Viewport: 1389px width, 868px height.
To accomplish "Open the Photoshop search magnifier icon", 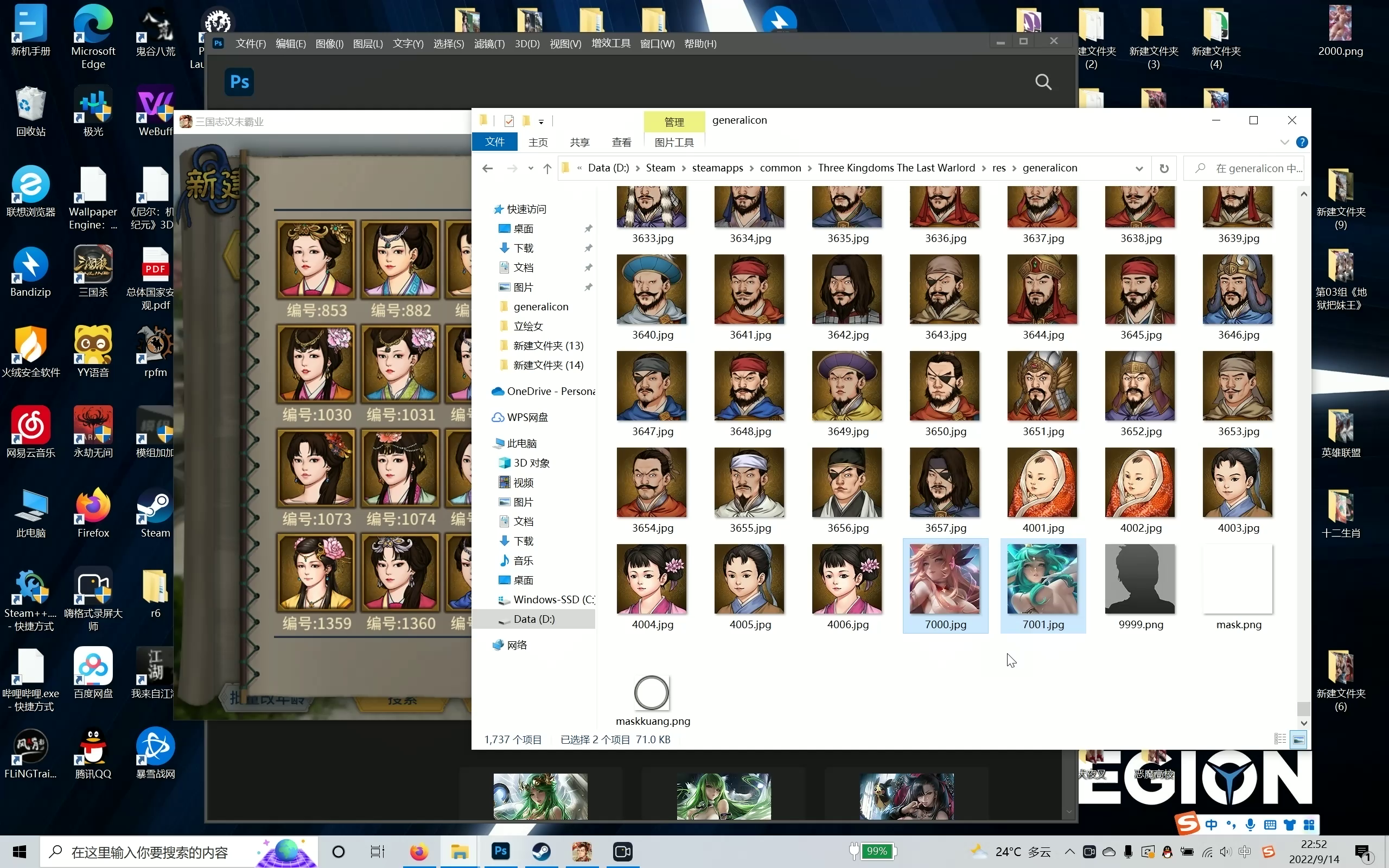I will coord(1043,82).
